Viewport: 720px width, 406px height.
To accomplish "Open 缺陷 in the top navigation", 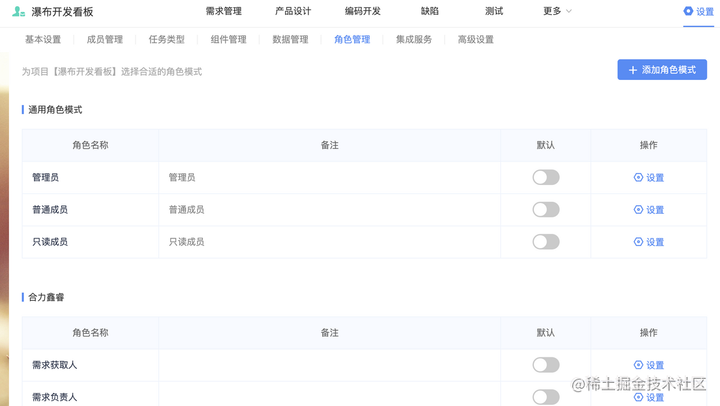I will point(430,11).
